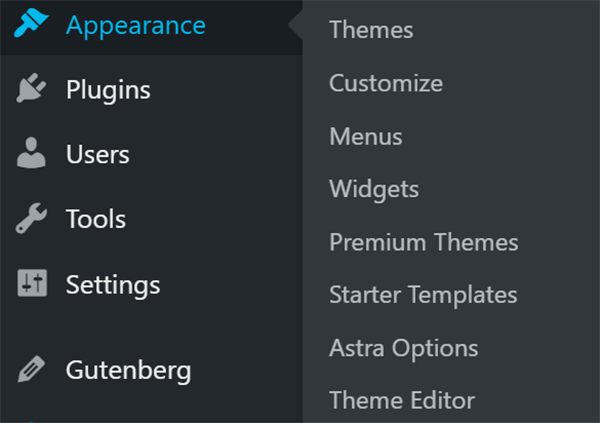Open the Appearance menu

pos(136,26)
